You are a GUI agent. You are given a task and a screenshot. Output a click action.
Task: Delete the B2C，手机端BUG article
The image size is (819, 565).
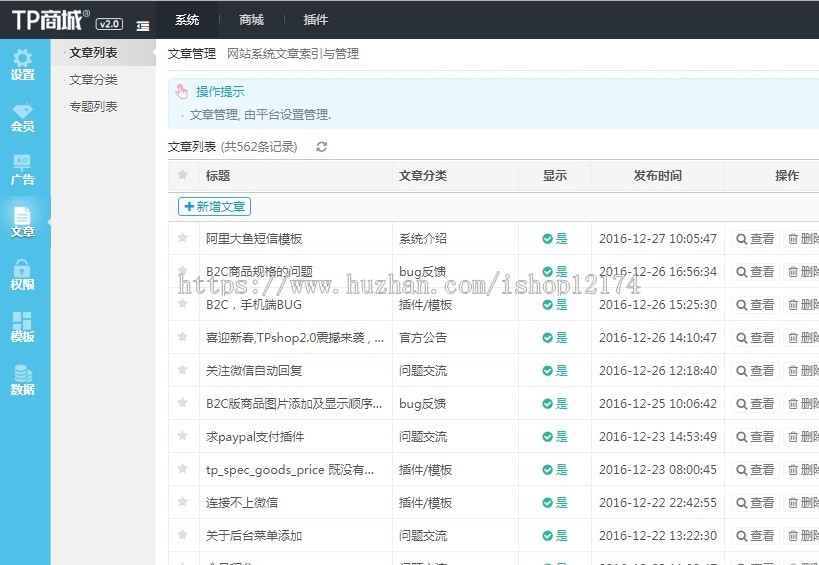tap(802, 304)
